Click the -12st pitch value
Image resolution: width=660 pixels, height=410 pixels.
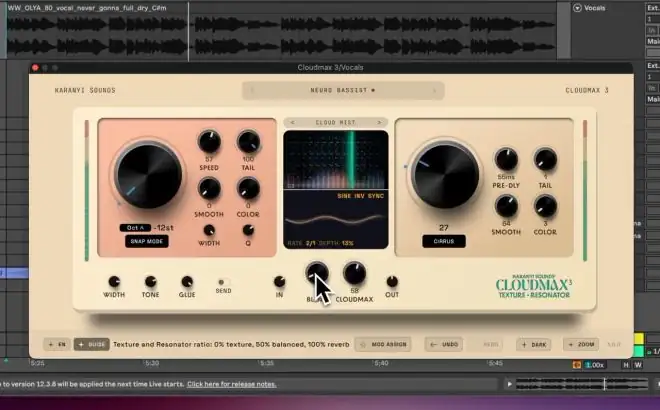[164, 228]
